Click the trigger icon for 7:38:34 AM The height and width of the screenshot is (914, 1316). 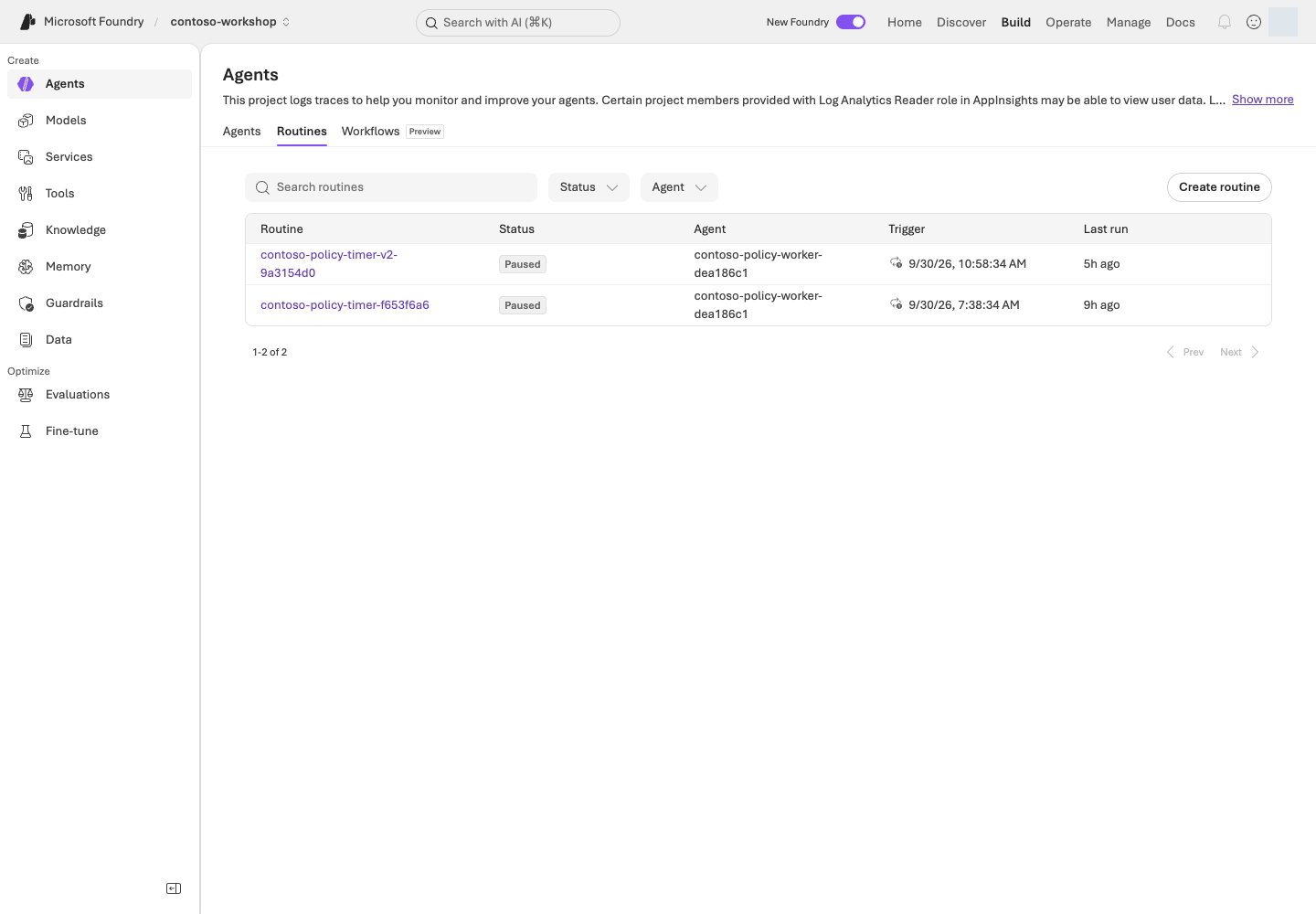pos(897,304)
